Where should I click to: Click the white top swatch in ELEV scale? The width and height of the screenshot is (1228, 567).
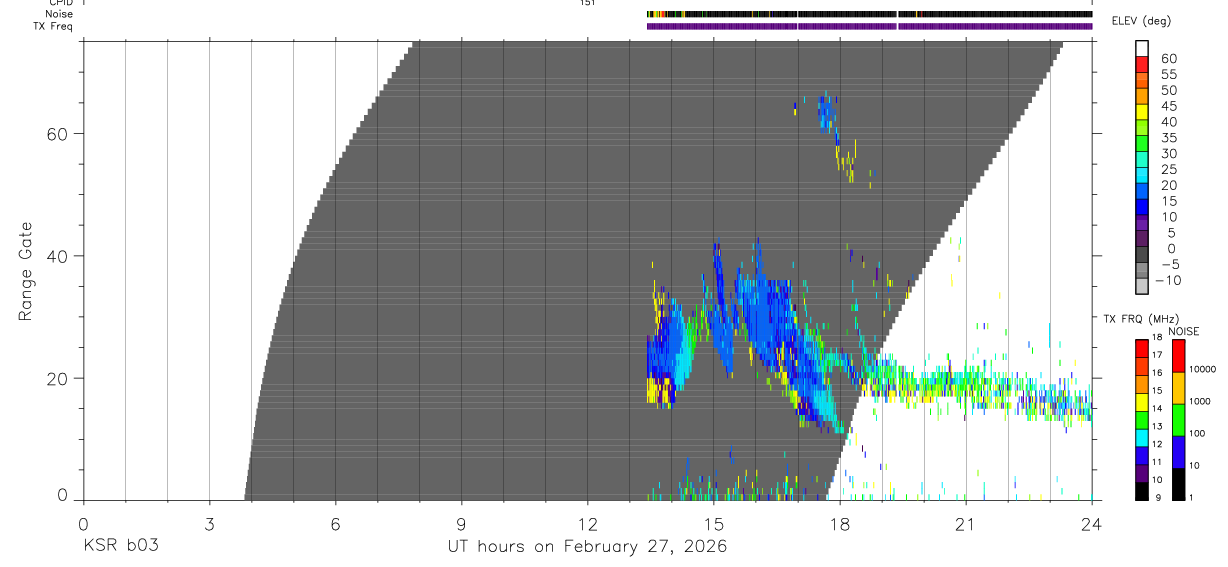[1141, 46]
